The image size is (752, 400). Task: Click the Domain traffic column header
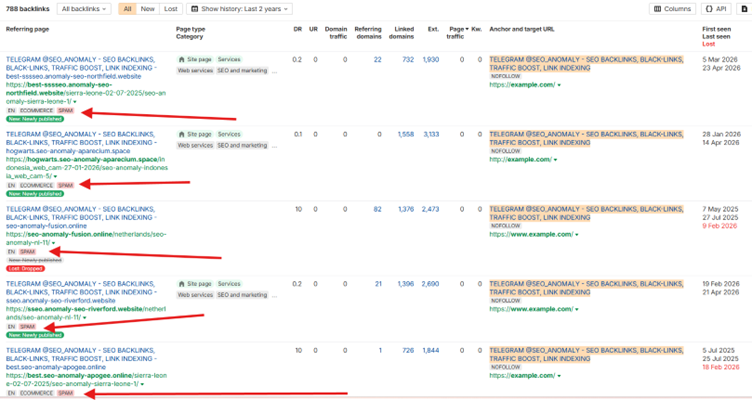point(336,33)
